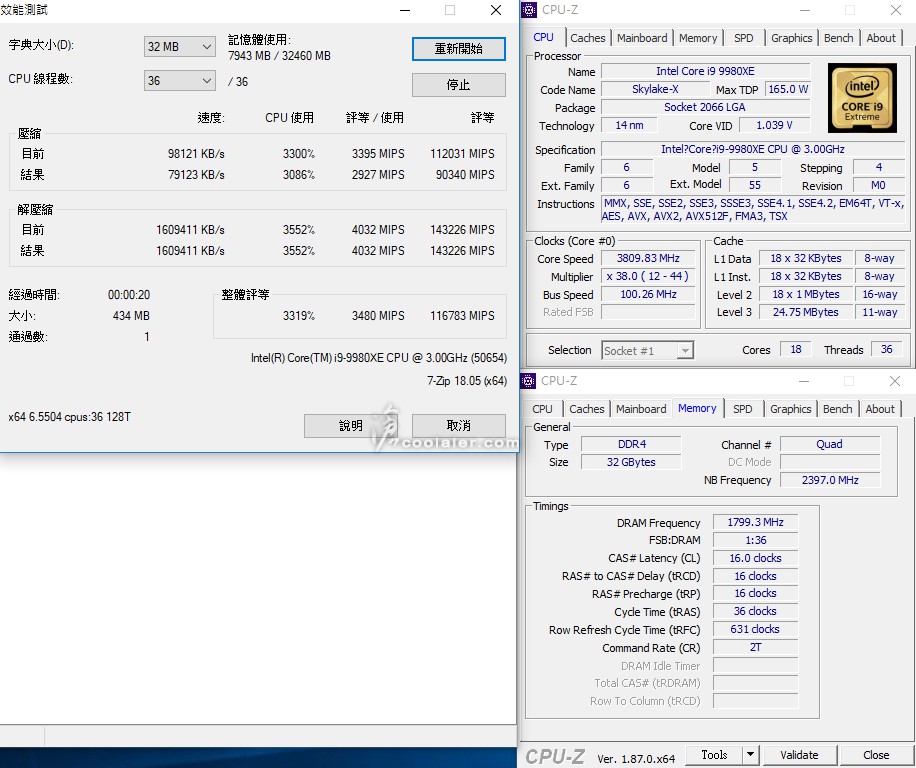Viewport: 916px width, 768px height.
Task: Click the Intel Core i9 Extreme logo
Action: tap(862, 98)
